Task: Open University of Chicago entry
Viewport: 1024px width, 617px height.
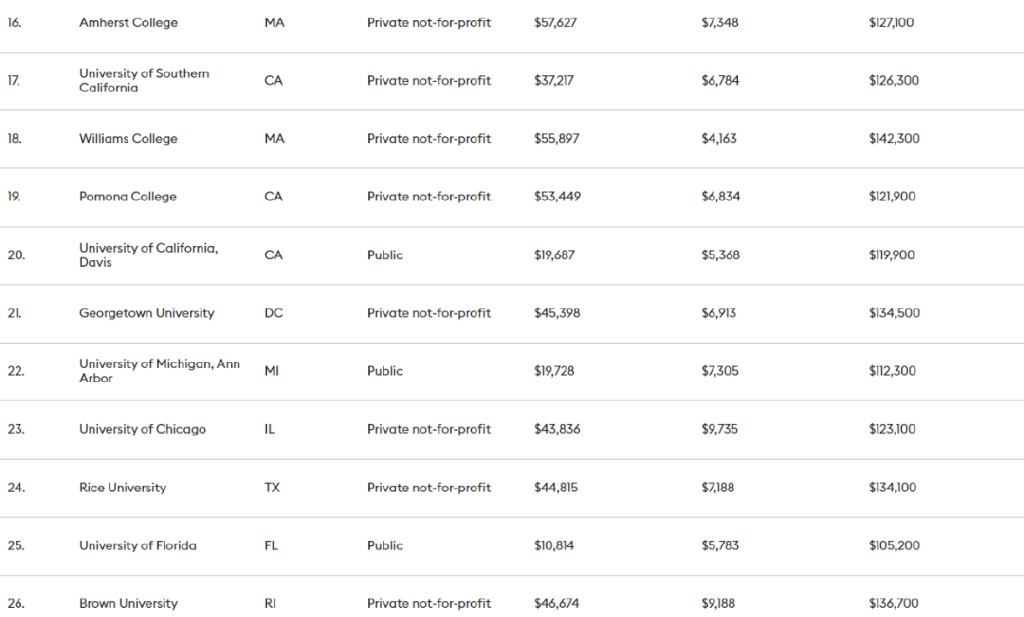Action: point(142,429)
